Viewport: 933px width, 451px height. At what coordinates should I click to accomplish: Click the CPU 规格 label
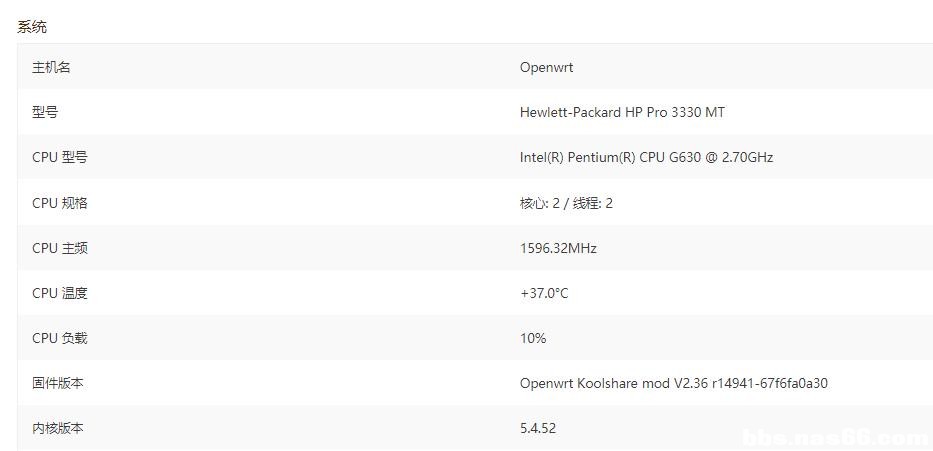(x=59, y=203)
